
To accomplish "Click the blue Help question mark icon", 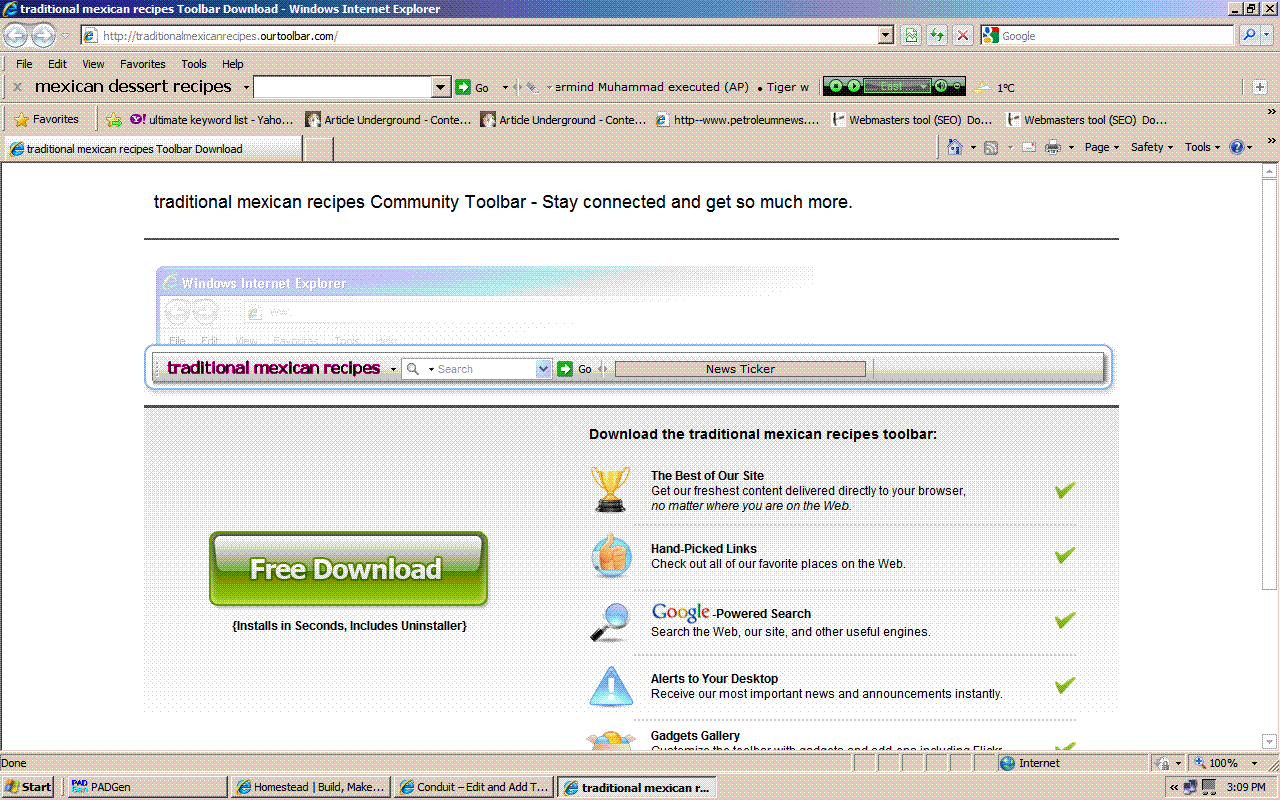I will coord(1237,147).
